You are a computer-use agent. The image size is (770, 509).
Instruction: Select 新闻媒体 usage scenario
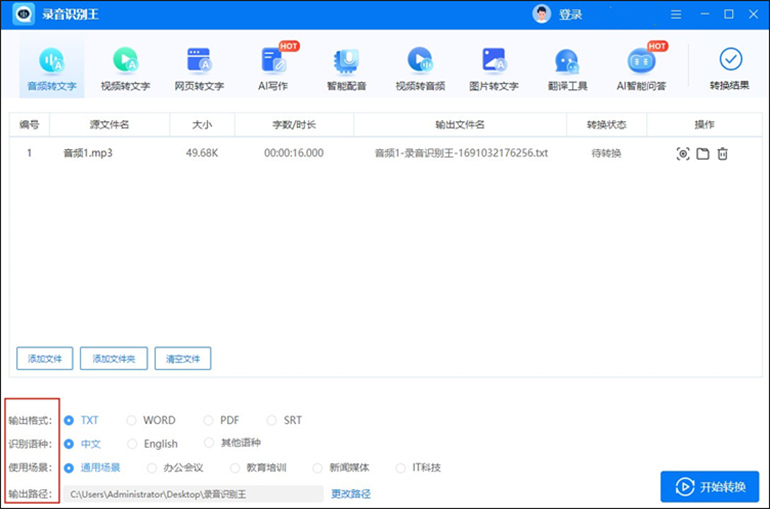[341, 468]
